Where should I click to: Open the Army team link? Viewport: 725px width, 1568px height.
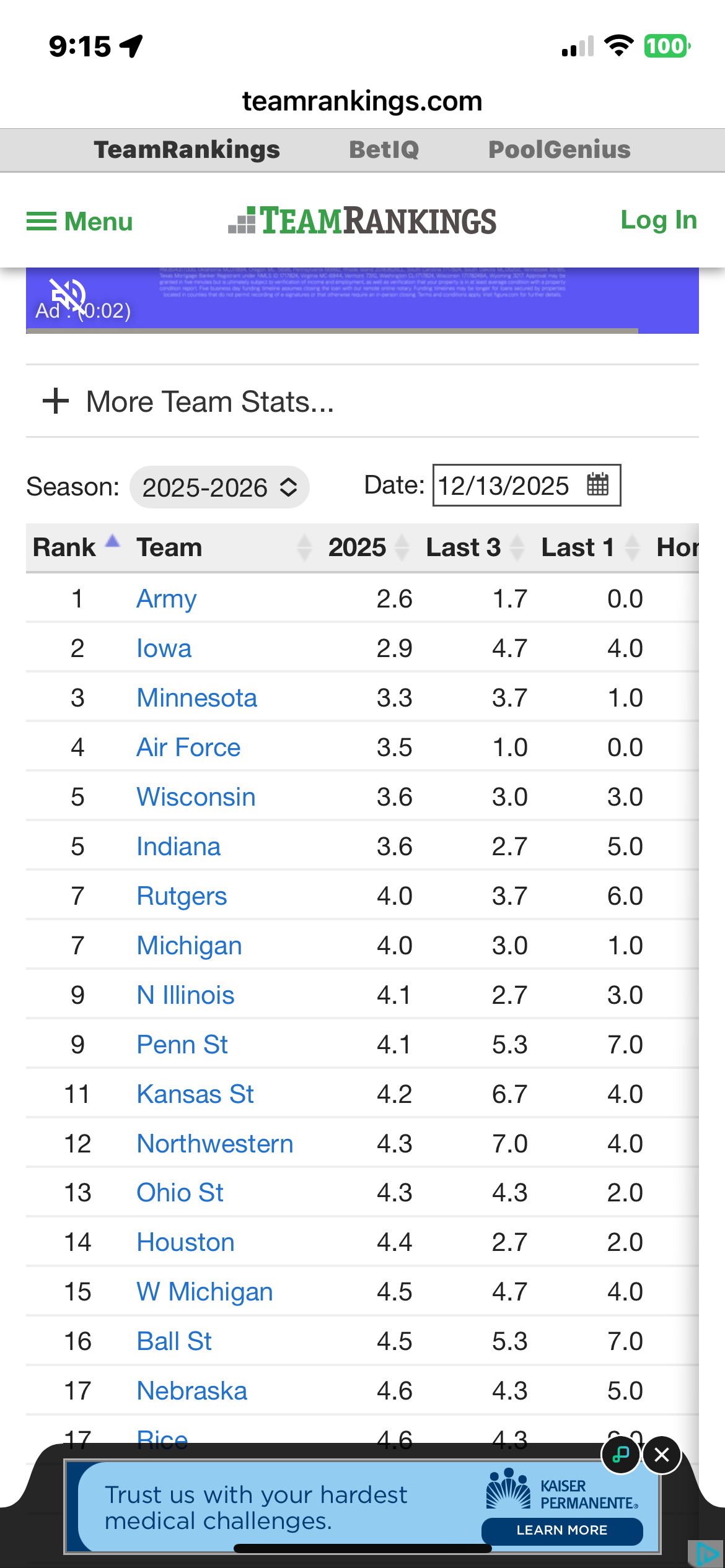tap(166, 599)
